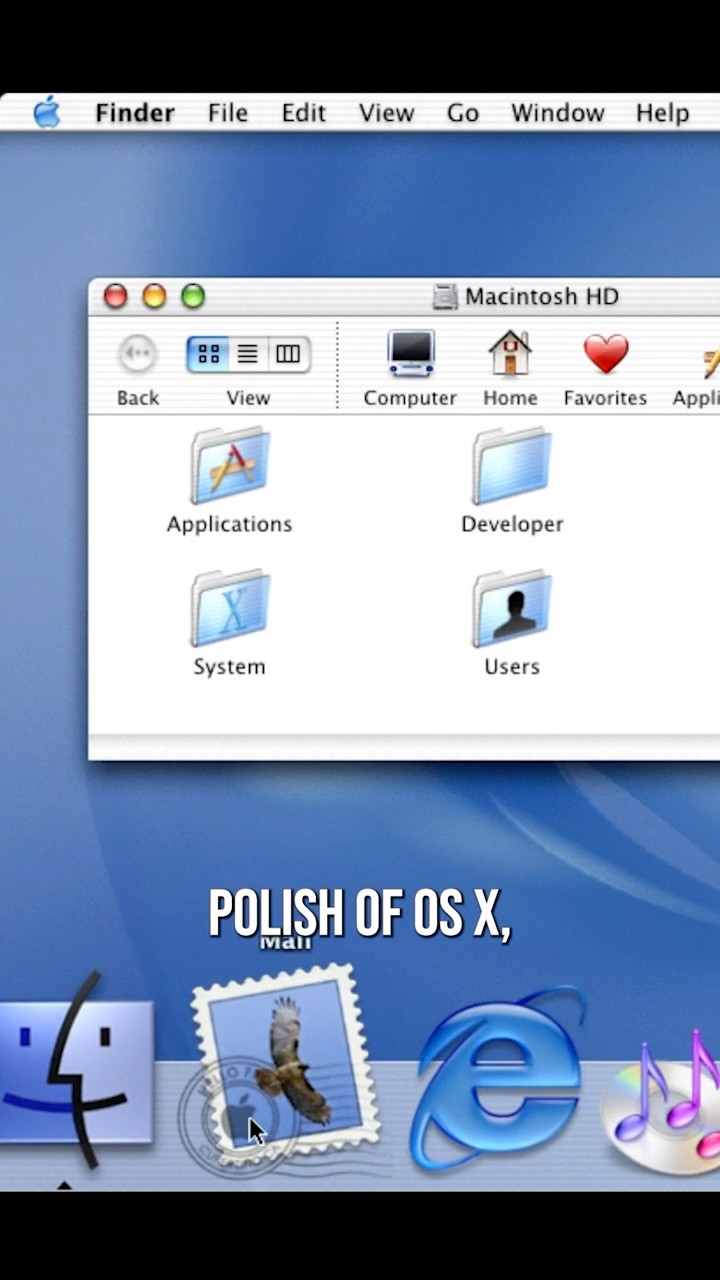This screenshot has height=1280, width=720.
Task: Select the Applications folder
Action: tap(230, 466)
